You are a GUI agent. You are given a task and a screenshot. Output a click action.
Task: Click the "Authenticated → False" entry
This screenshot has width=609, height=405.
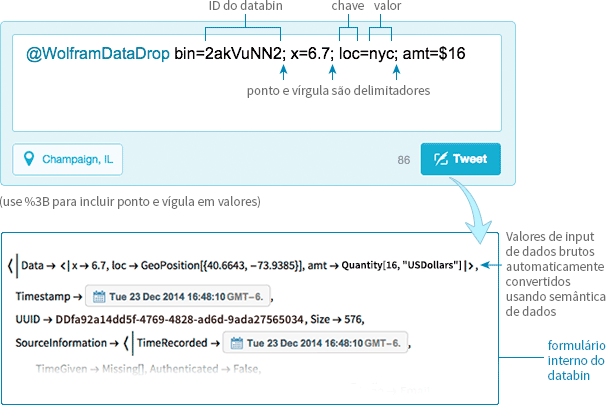205,369
